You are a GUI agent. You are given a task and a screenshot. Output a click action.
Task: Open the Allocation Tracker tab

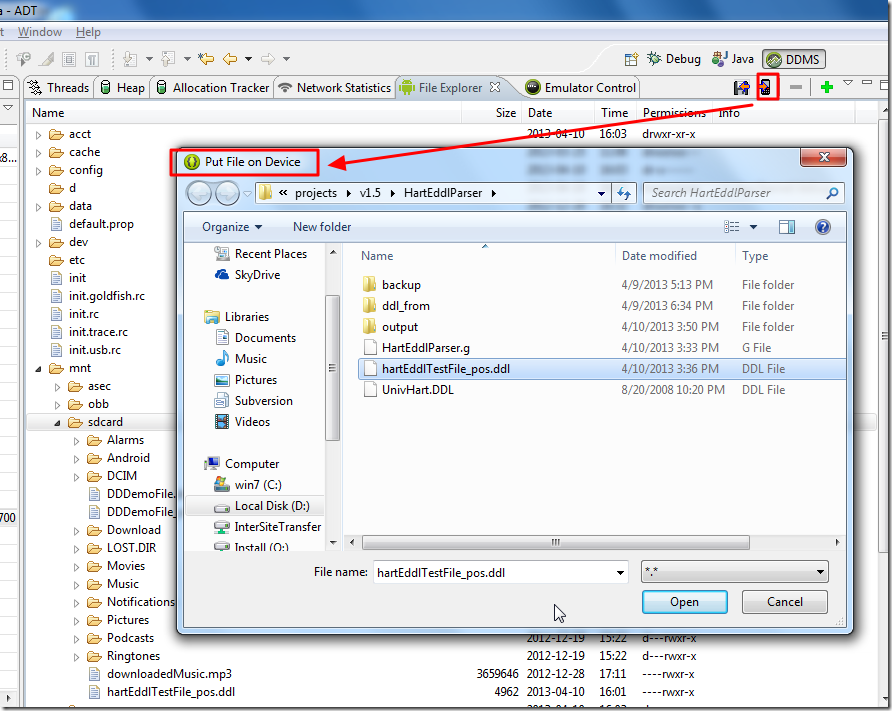[x=213, y=88]
